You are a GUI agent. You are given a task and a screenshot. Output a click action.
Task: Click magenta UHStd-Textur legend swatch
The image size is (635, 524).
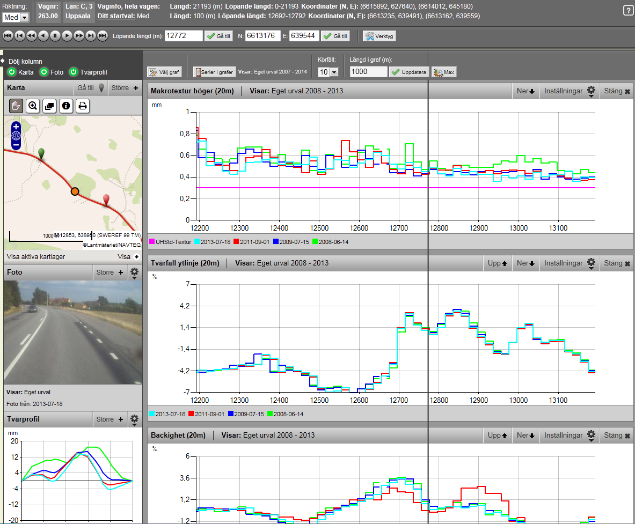pyautogui.click(x=152, y=242)
